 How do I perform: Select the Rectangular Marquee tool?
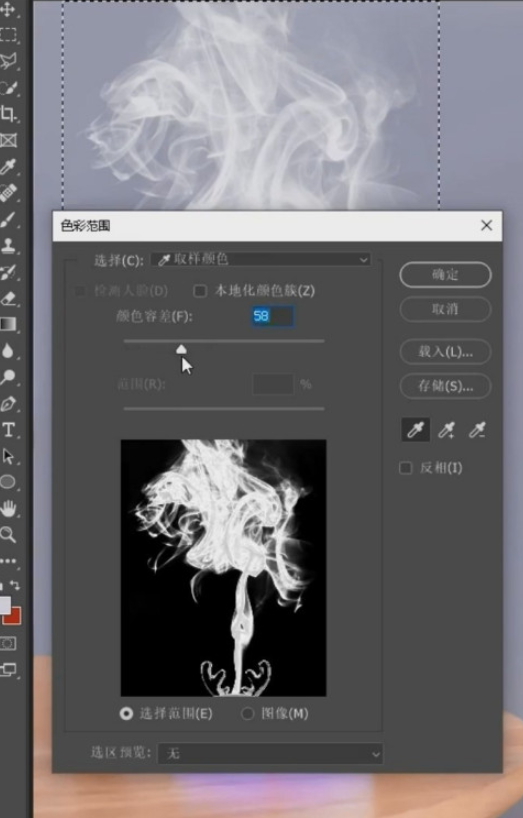pyautogui.click(x=8, y=35)
